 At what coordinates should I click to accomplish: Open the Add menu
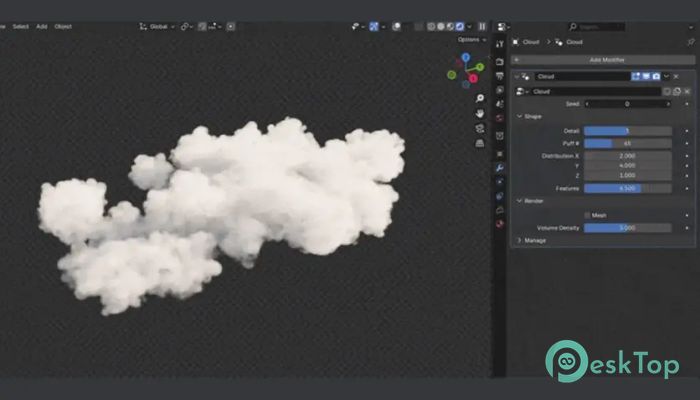point(42,26)
